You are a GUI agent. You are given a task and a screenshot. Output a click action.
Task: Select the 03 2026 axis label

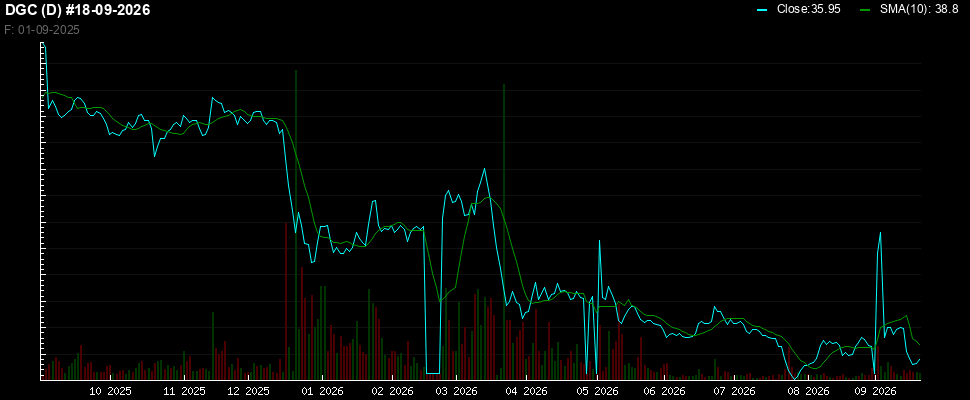[456, 391]
